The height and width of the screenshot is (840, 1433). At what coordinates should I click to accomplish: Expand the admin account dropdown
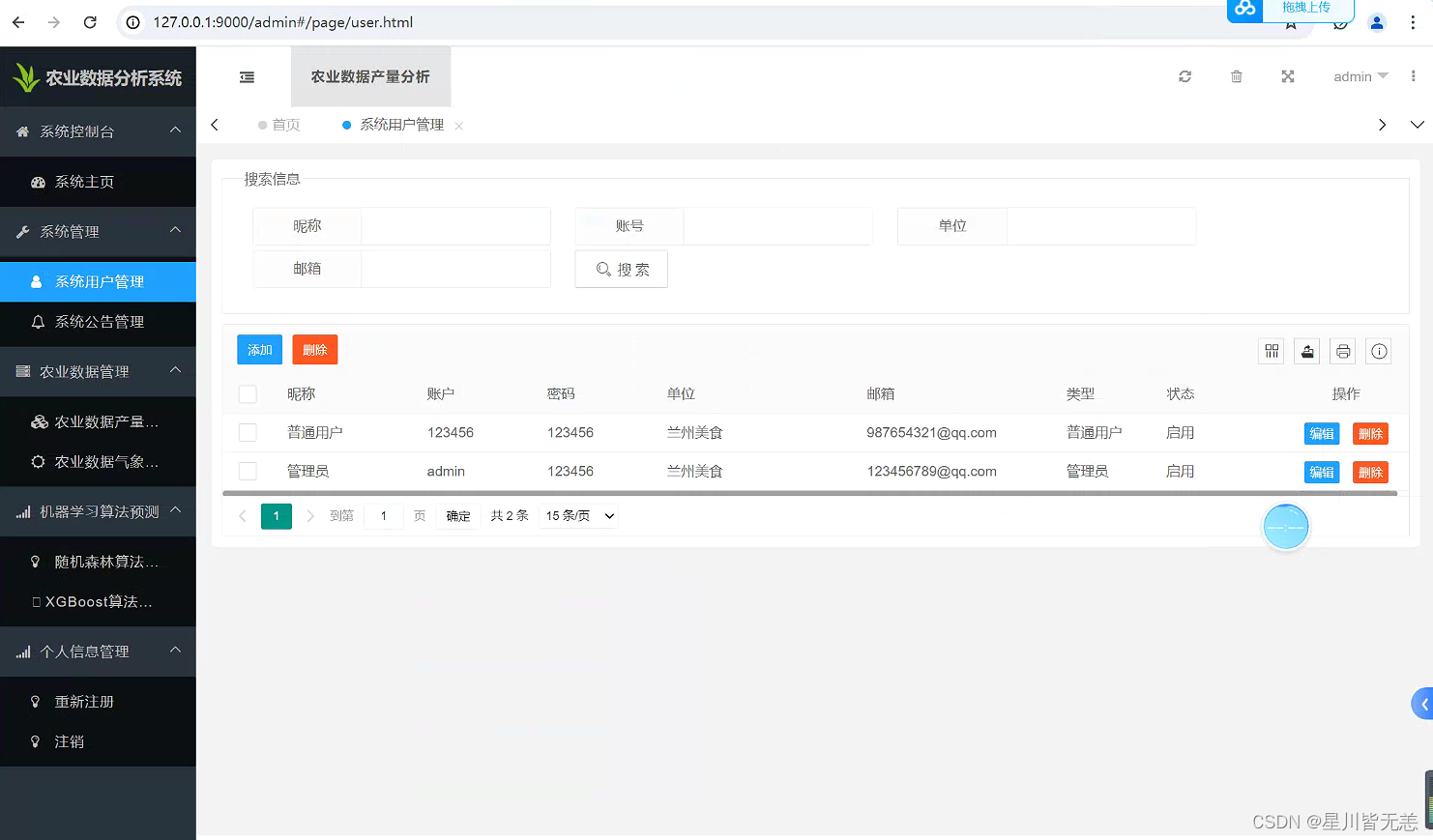[x=1360, y=76]
